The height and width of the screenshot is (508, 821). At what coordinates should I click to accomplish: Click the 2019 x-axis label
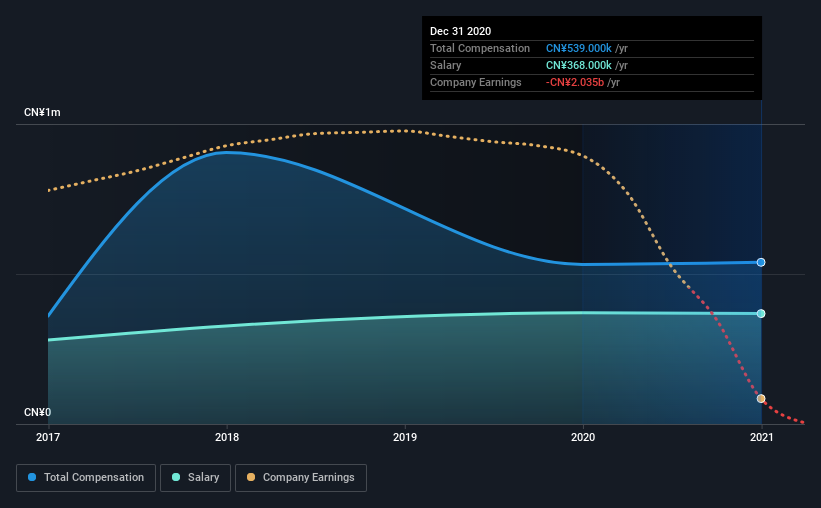tap(405, 437)
